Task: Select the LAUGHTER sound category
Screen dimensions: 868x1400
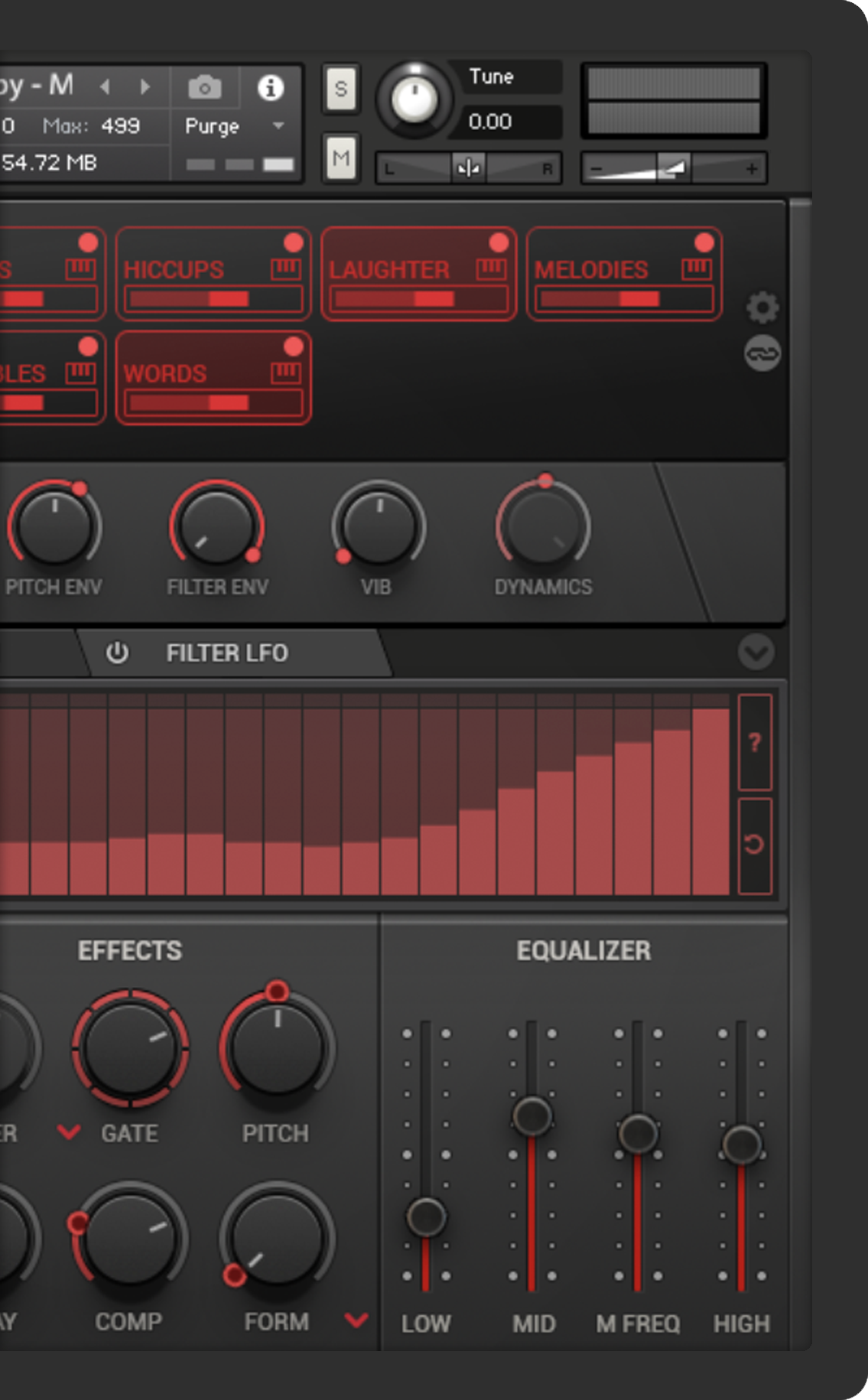Action: tap(418, 274)
